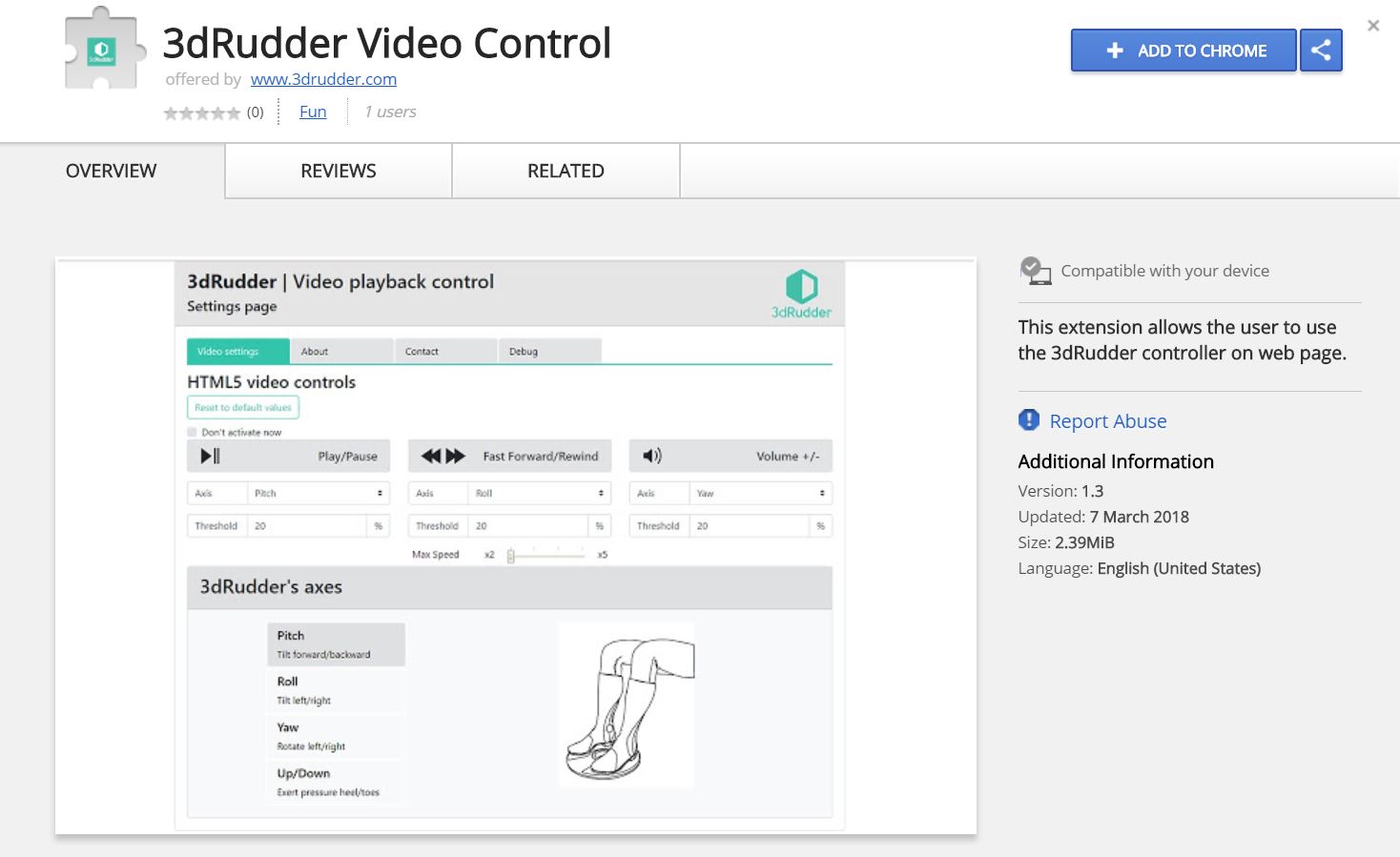Click the Fast Forward/Rewind arrows icon
The height and width of the screenshot is (857, 1400).
point(443,456)
